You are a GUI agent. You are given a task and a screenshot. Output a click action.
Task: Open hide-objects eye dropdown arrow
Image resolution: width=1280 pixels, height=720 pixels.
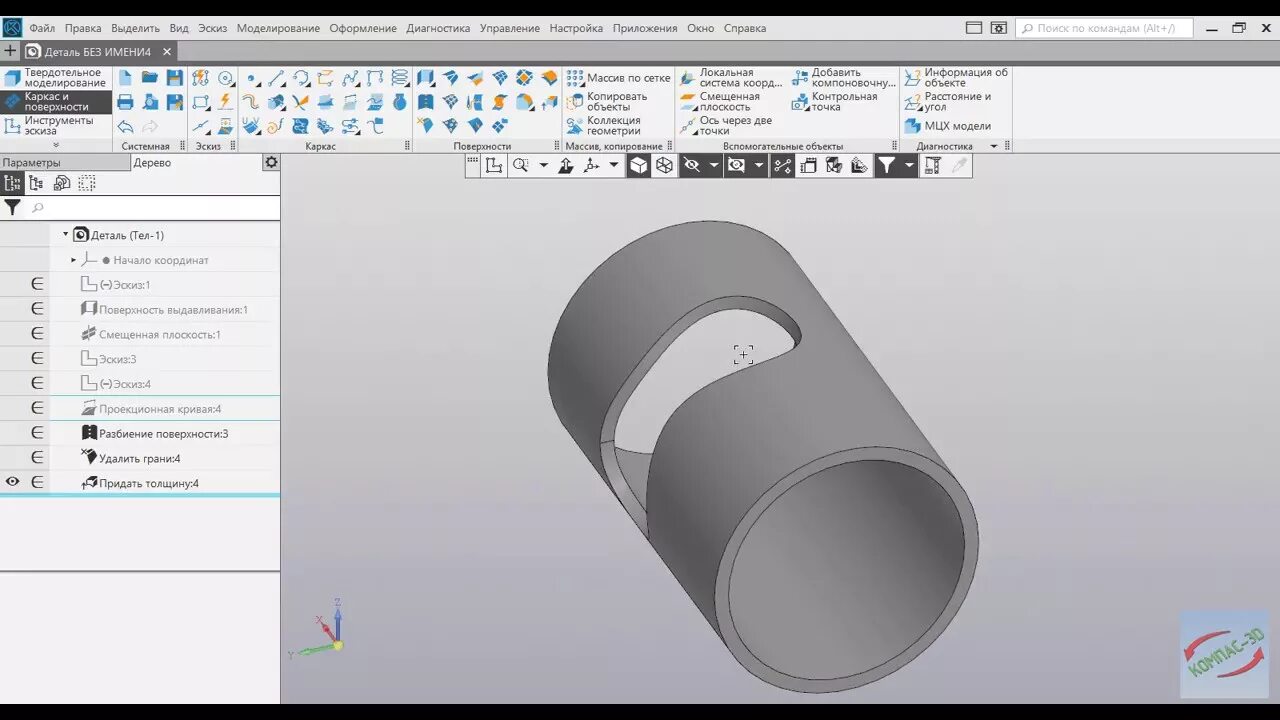[713, 165]
